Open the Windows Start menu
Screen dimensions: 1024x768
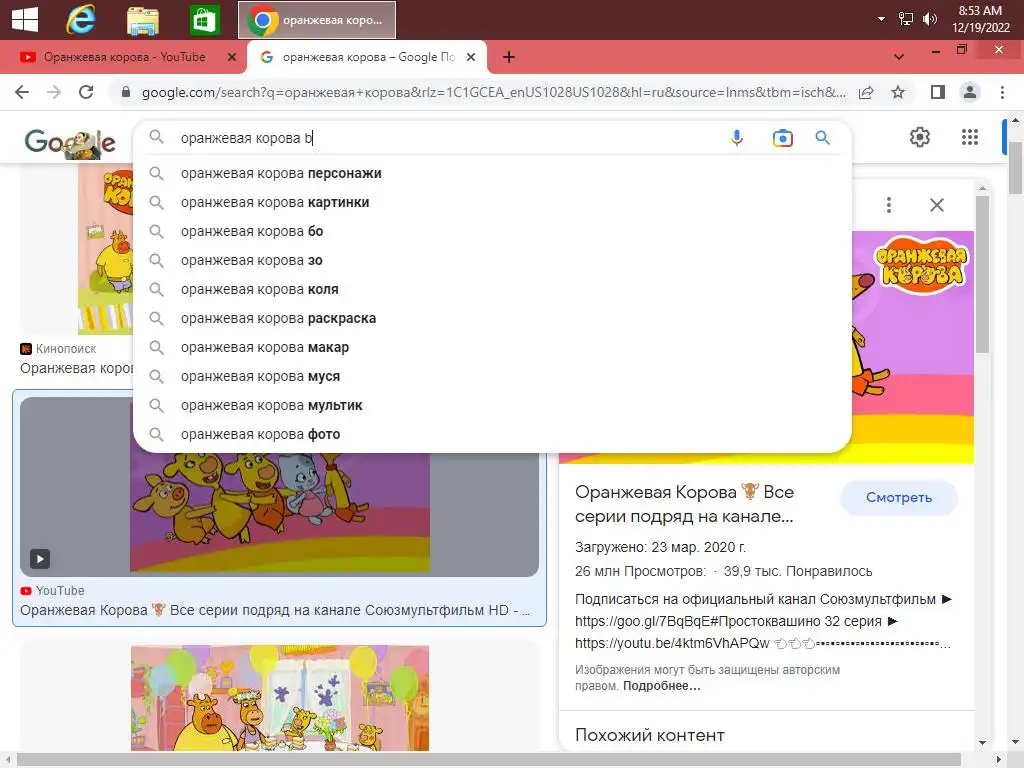tap(25, 20)
